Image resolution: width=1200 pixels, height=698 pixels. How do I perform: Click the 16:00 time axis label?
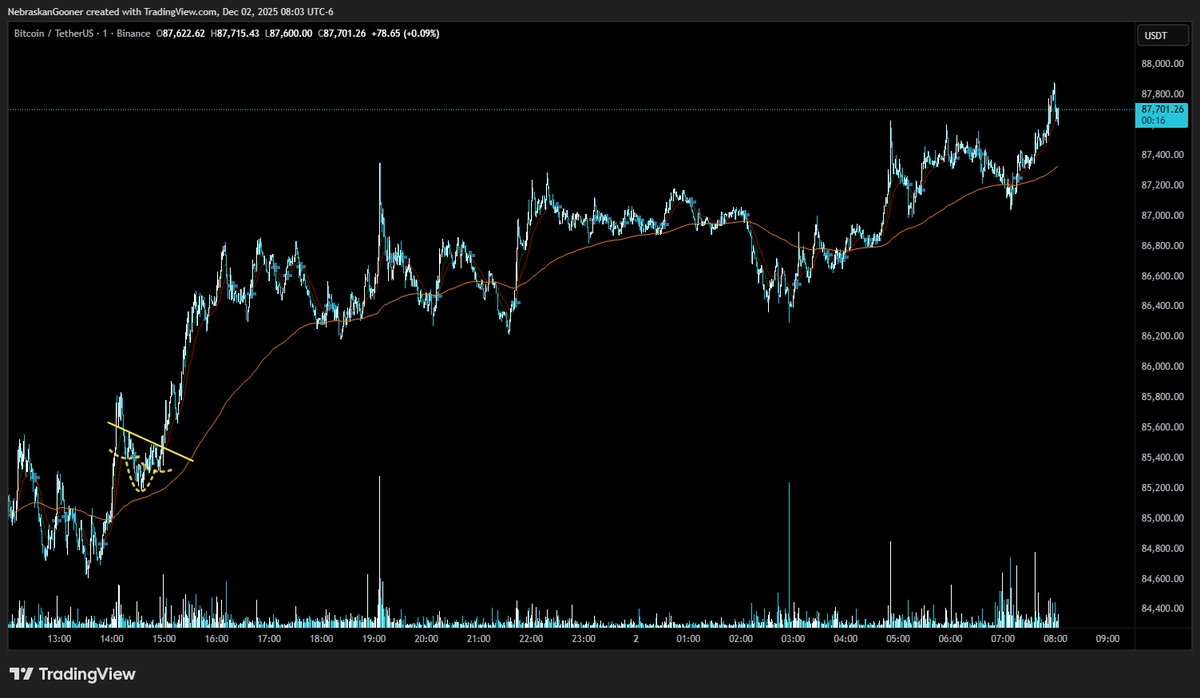coord(216,638)
